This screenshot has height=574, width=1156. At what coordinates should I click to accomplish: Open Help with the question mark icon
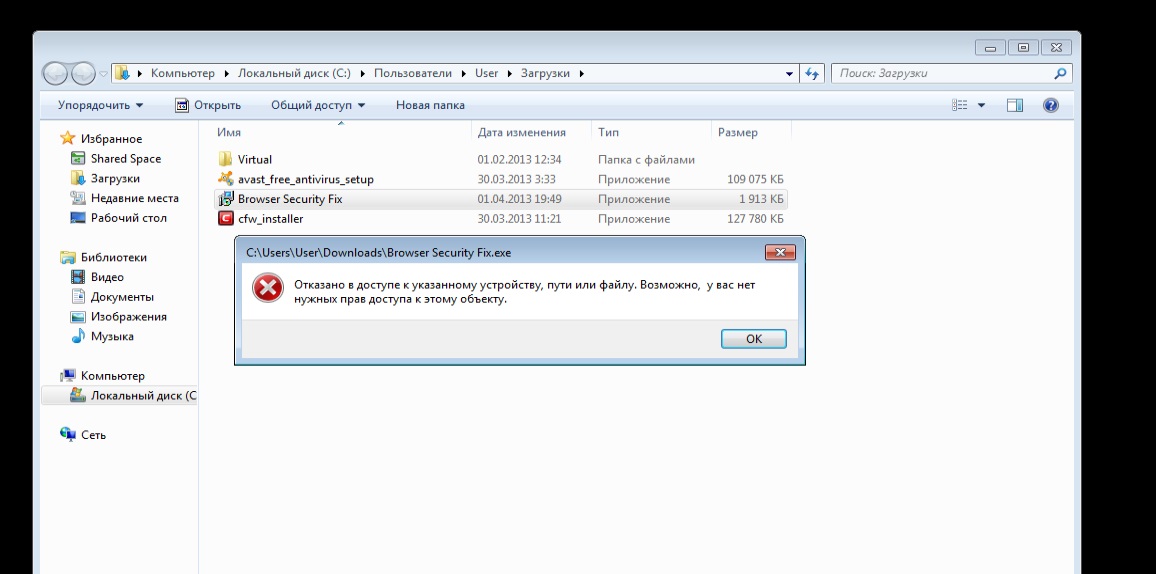point(1051,105)
